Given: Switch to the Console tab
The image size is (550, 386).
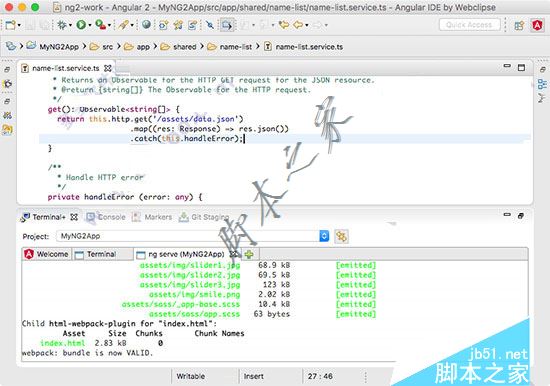Looking at the screenshot, I should click(x=106, y=217).
